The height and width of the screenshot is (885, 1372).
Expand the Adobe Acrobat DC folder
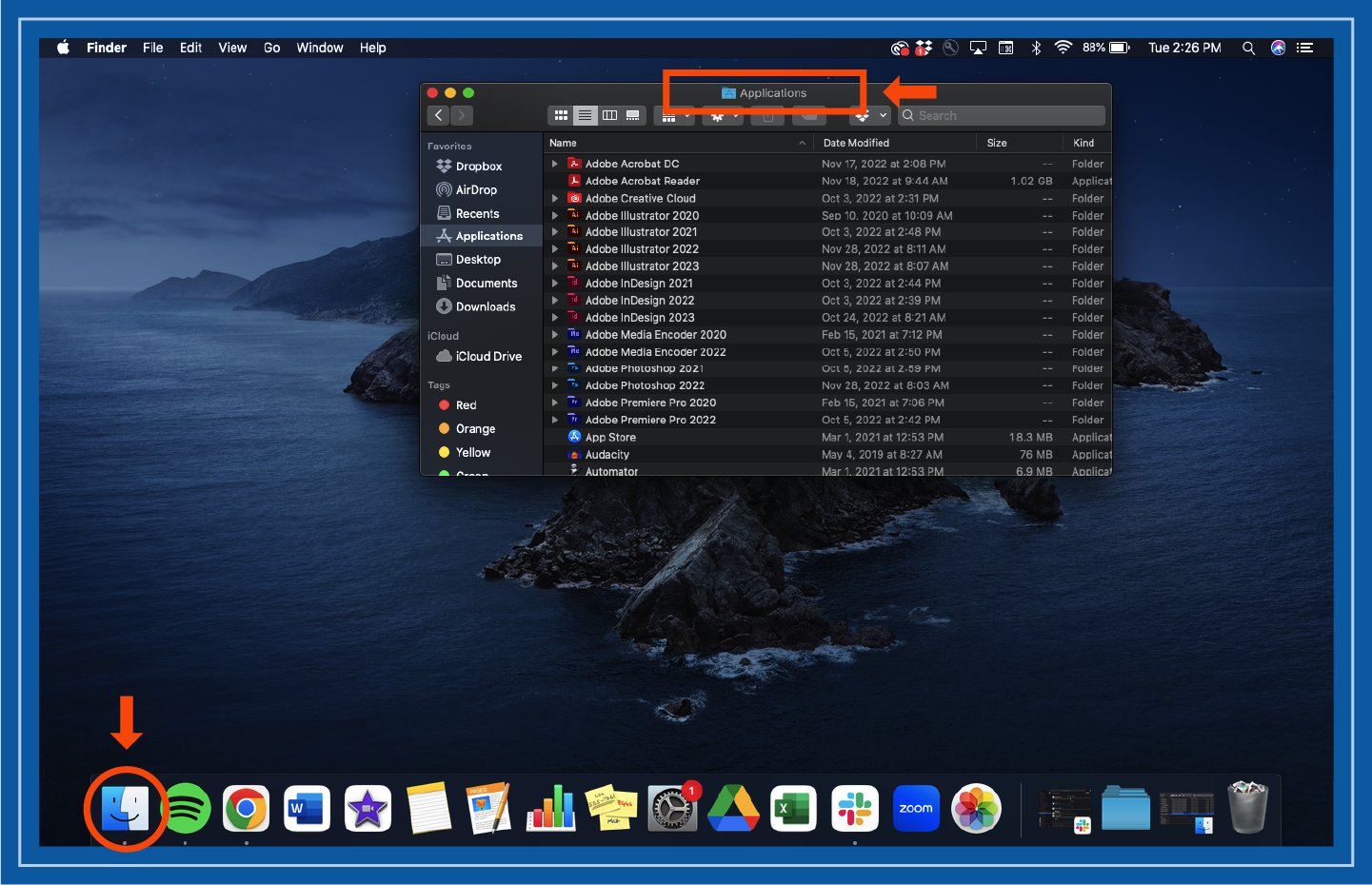[555, 164]
